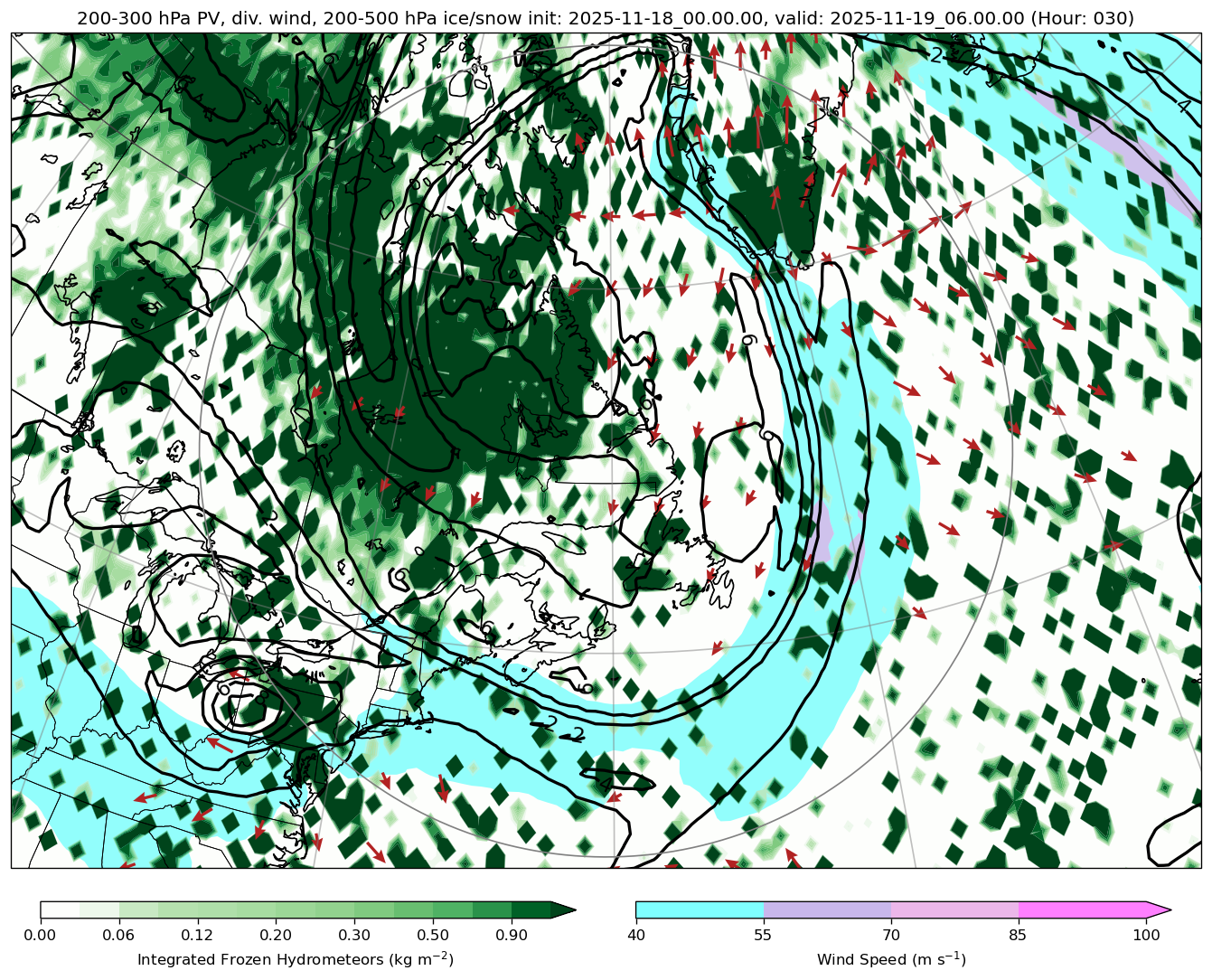1212x980 pixels.
Task: Click the 40 tick label on wind colorbar
Action: pos(635,935)
